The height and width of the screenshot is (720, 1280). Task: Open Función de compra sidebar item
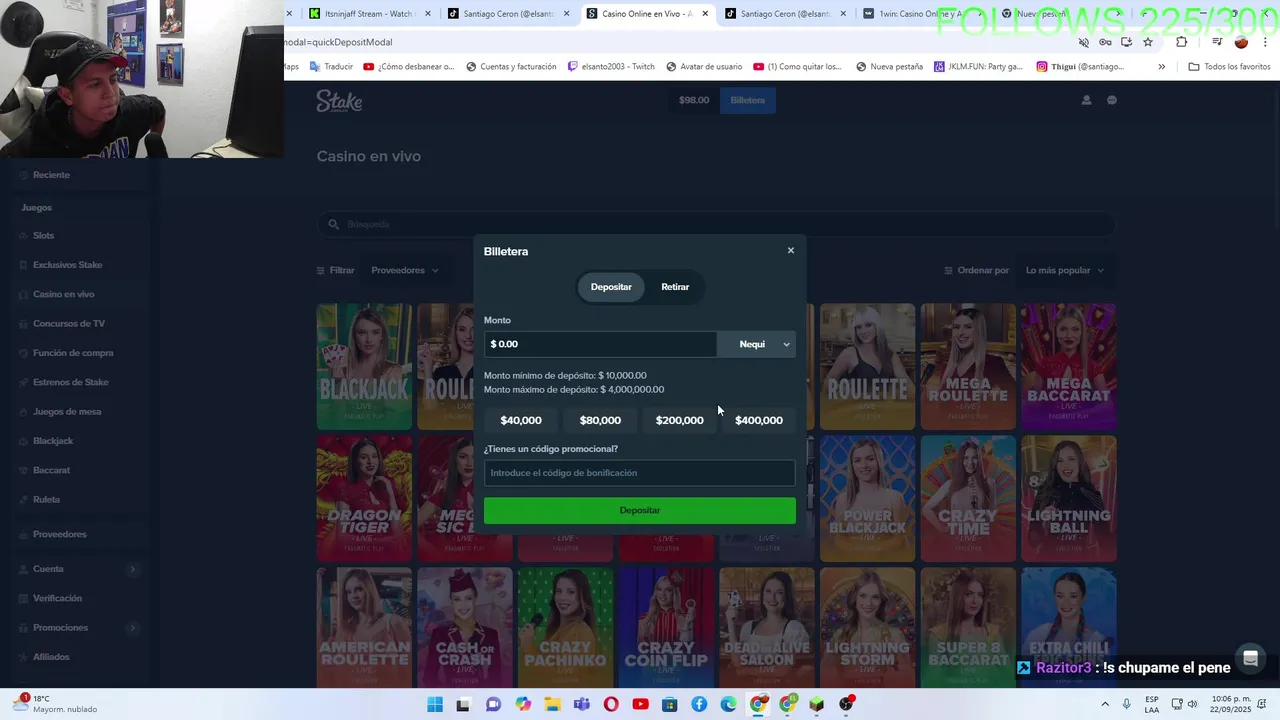click(x=73, y=353)
